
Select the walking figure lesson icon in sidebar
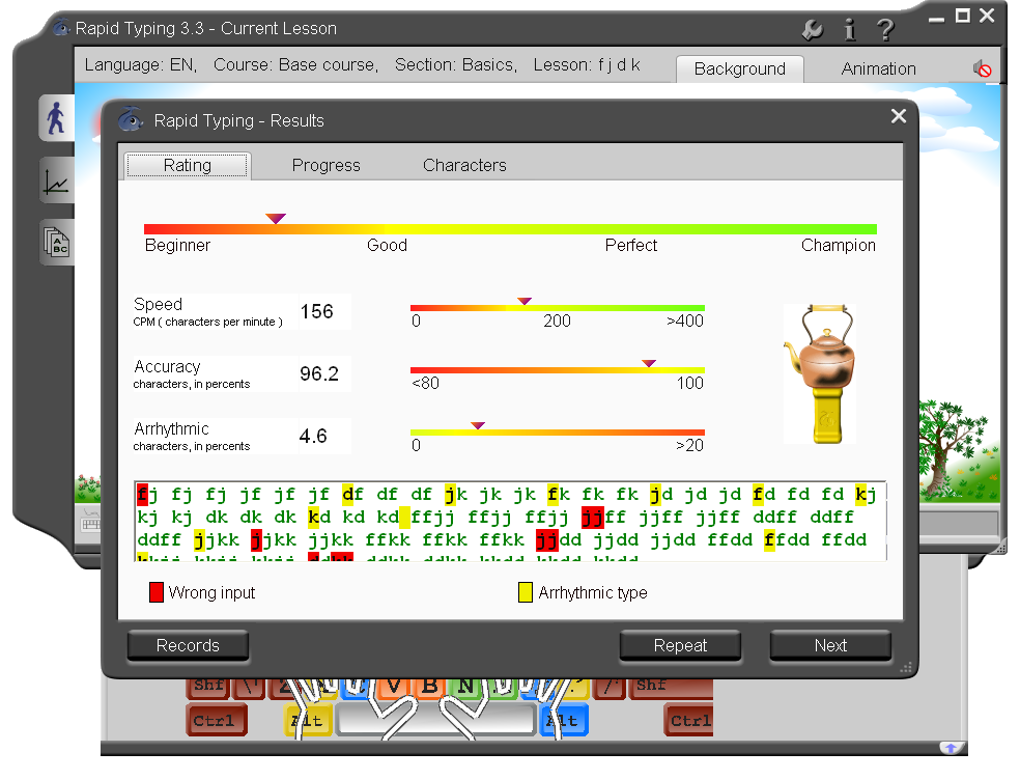point(57,118)
